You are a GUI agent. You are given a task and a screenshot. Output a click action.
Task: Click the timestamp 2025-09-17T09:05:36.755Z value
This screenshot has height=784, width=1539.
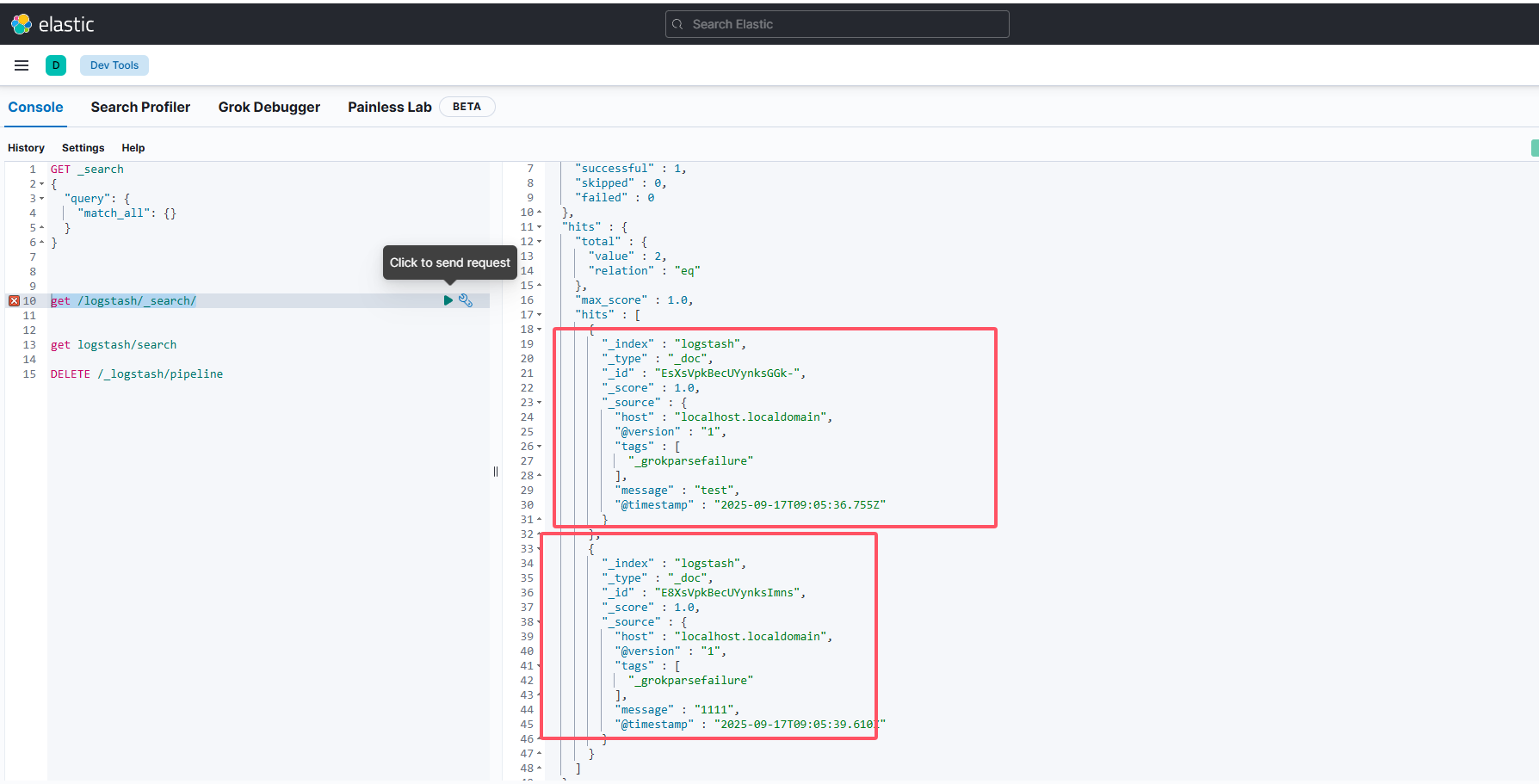click(800, 505)
